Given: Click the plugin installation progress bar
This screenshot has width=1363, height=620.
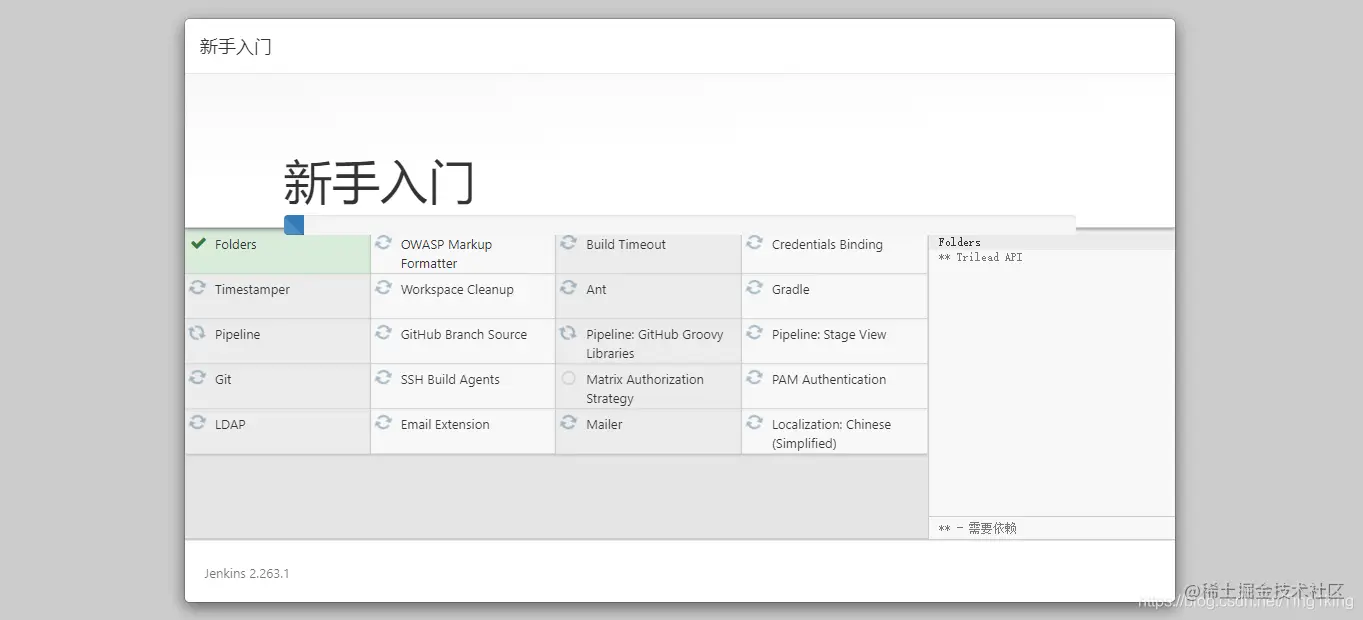Looking at the screenshot, I should (680, 225).
